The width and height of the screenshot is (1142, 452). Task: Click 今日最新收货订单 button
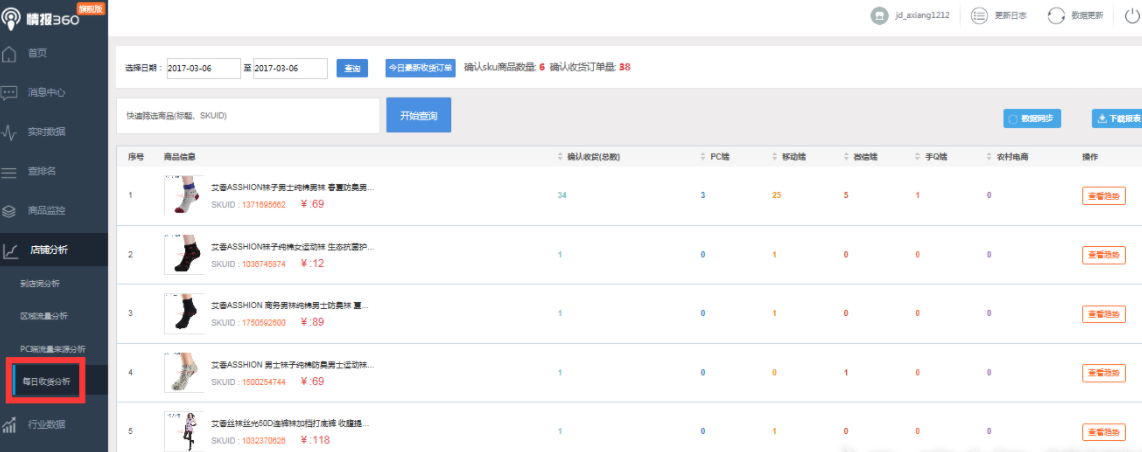(420, 68)
